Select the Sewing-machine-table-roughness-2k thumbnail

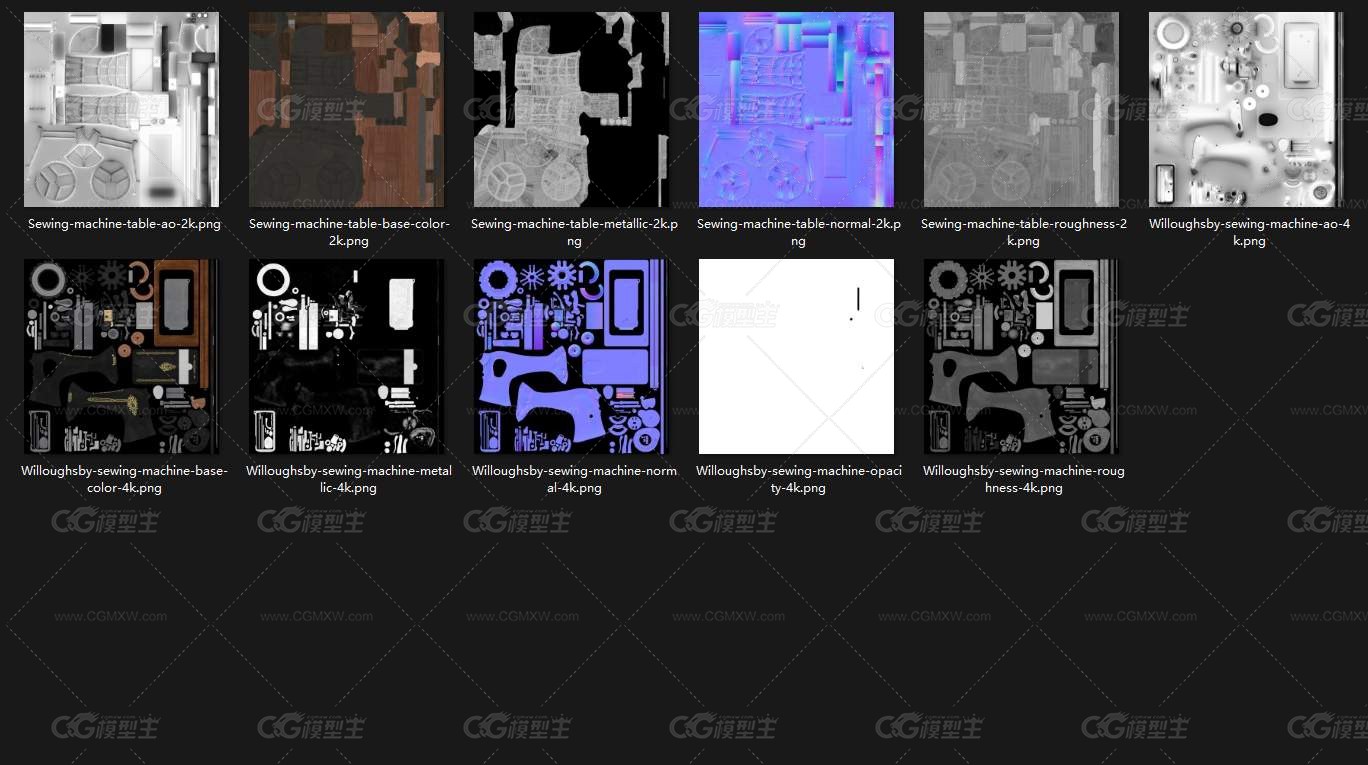pos(1022,110)
